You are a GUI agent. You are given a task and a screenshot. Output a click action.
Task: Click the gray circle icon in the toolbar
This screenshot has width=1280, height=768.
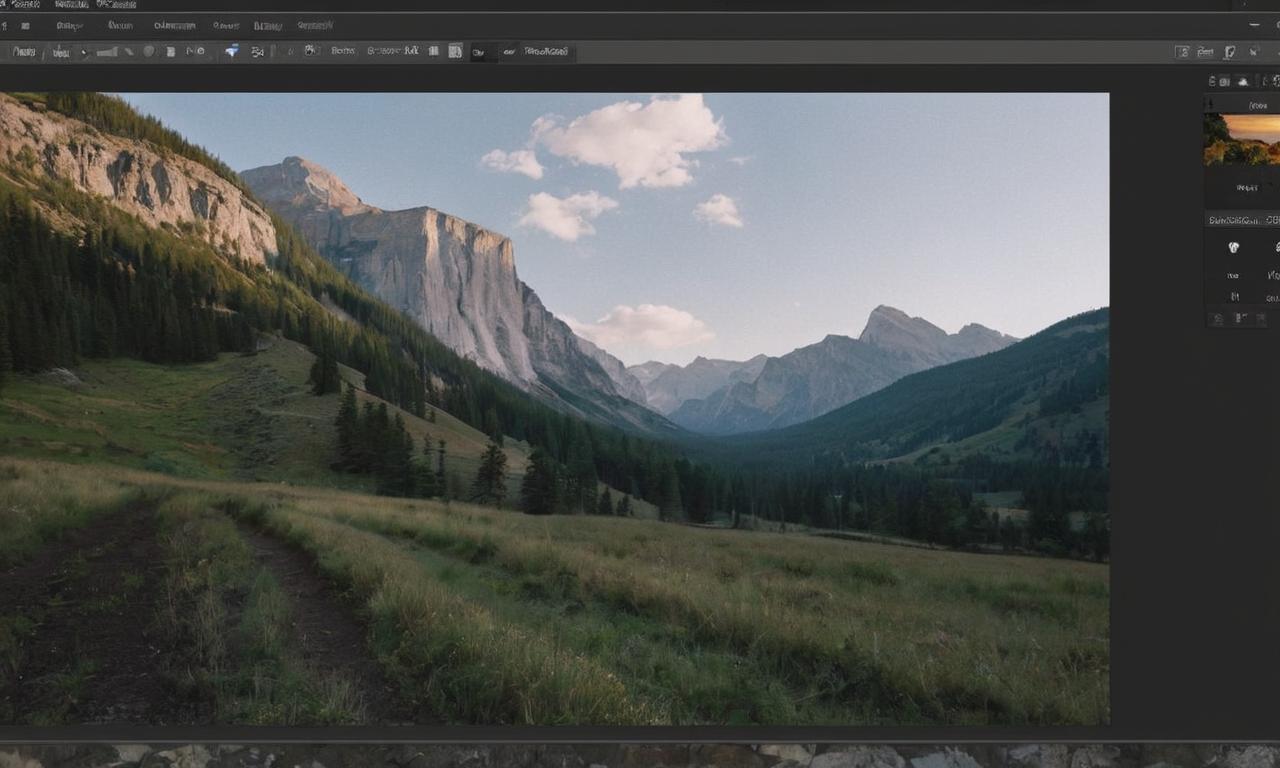click(x=149, y=51)
